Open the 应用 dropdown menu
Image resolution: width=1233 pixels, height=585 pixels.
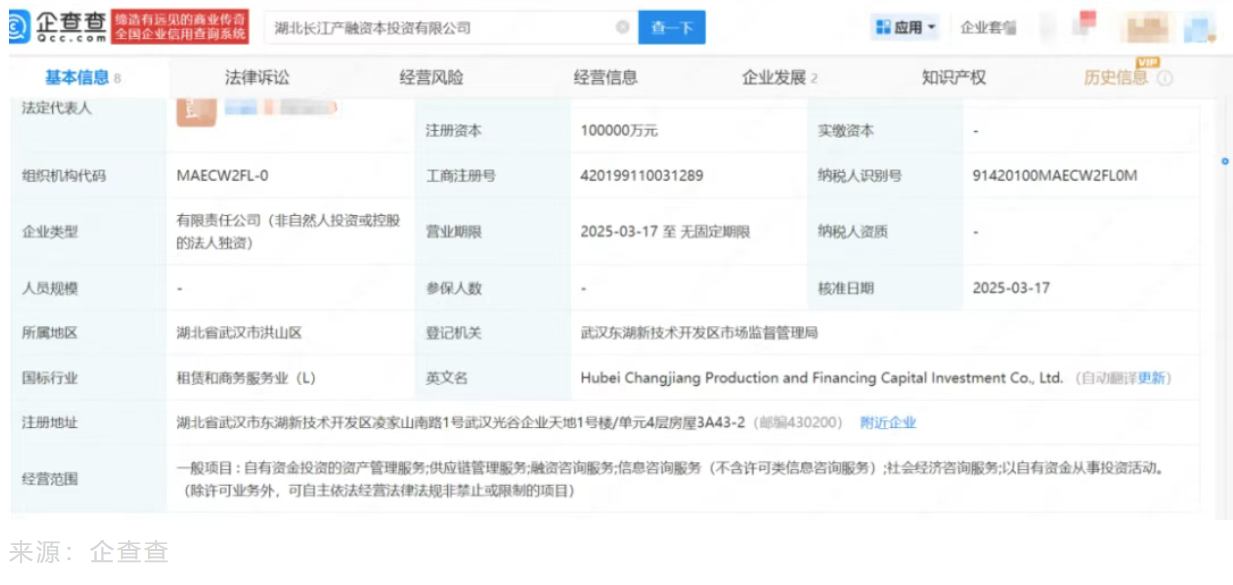pos(906,28)
